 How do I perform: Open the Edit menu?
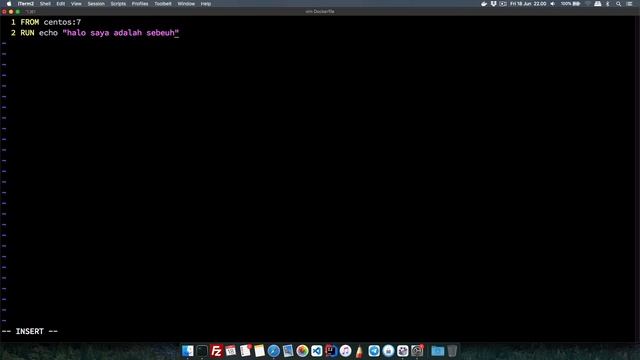pyautogui.click(x=60, y=4)
